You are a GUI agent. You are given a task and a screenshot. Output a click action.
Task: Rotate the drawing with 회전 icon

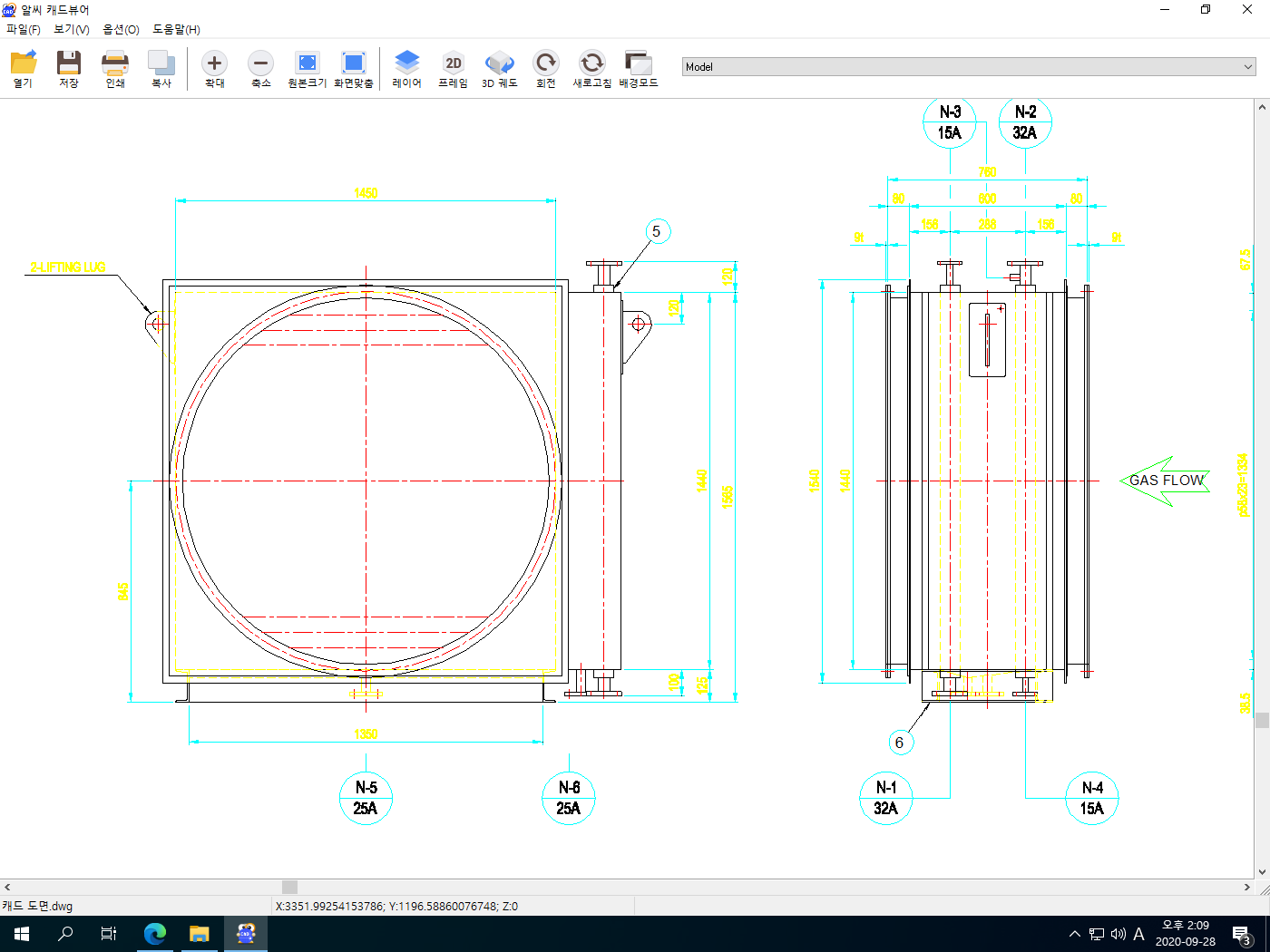(x=546, y=69)
